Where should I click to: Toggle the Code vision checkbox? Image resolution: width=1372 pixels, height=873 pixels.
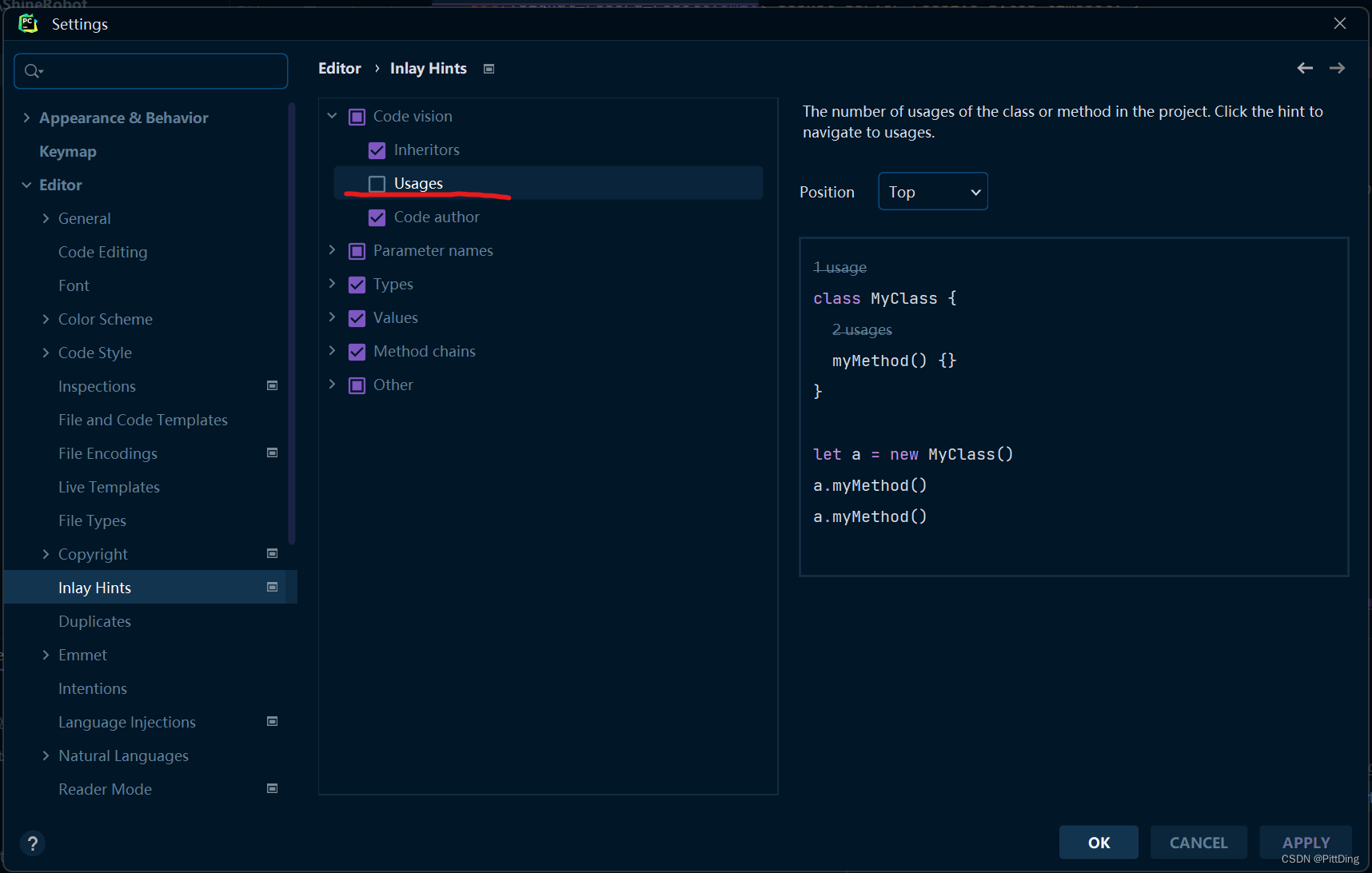tap(357, 117)
